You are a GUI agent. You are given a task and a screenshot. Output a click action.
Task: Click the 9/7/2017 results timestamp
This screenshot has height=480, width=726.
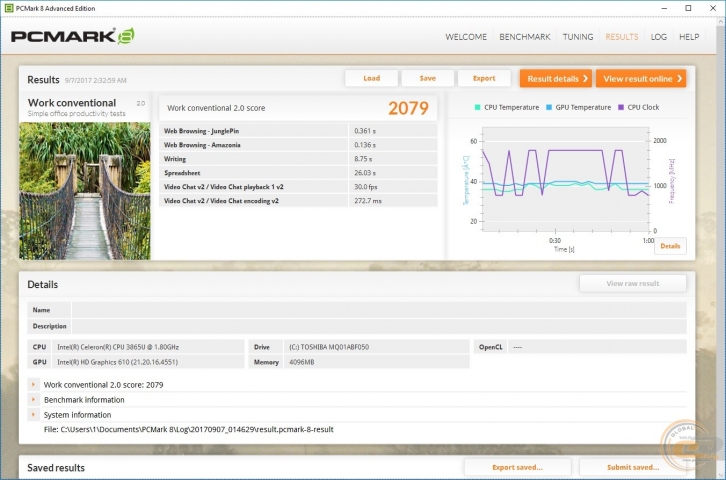[95, 81]
